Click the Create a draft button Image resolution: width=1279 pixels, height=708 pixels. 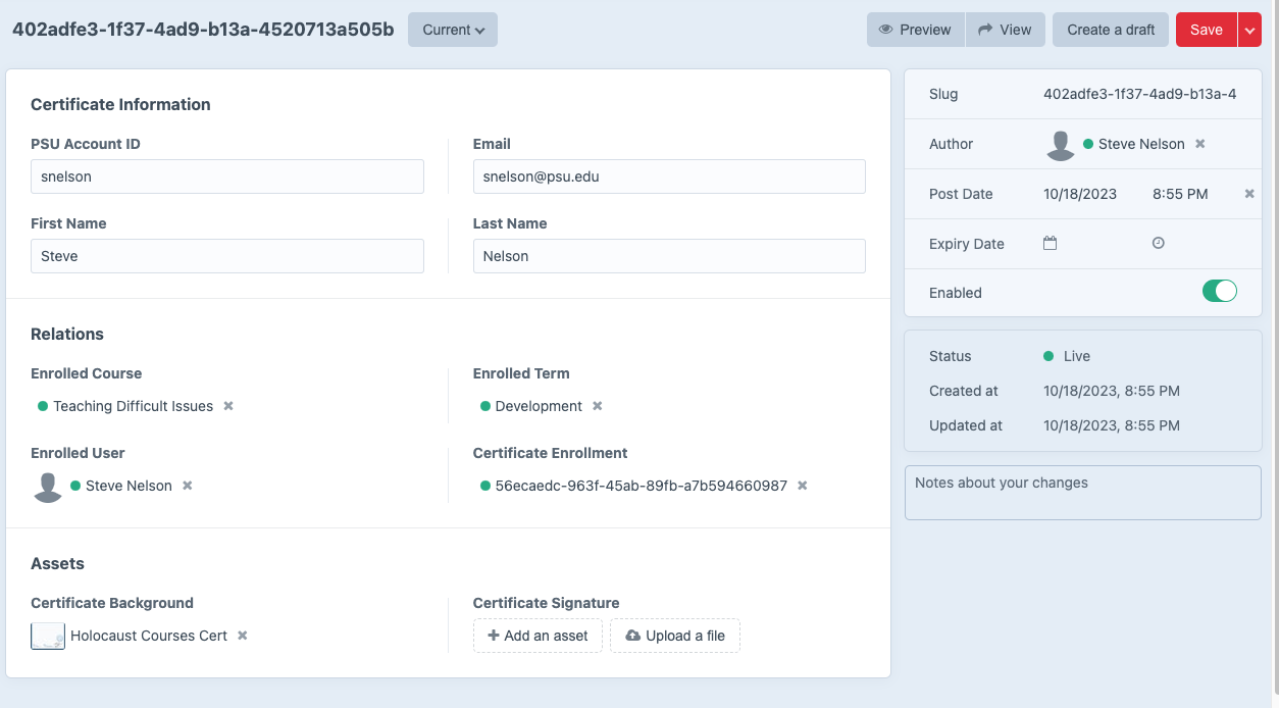1110,29
